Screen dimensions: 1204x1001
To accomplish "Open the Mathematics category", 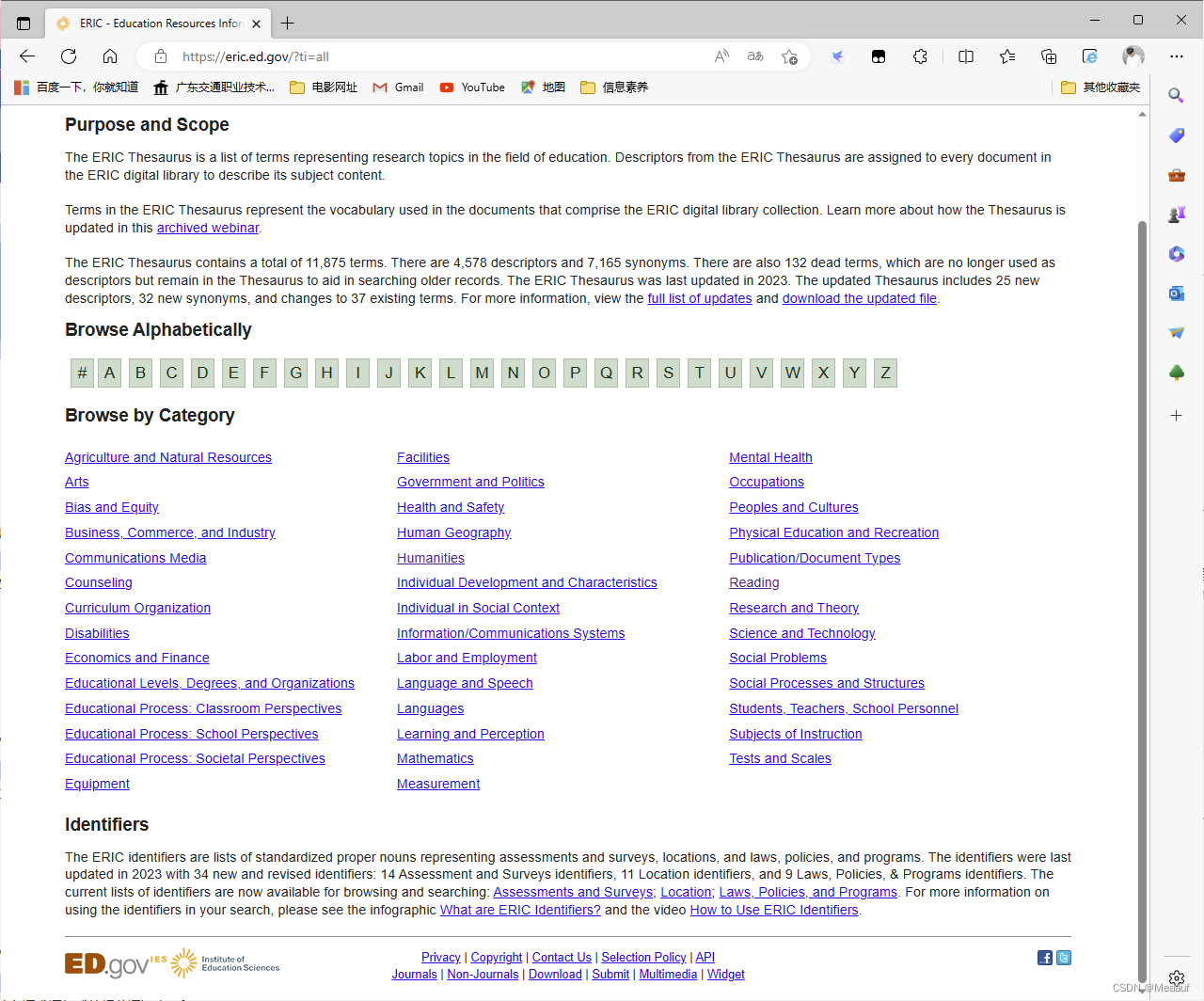I will click(436, 758).
